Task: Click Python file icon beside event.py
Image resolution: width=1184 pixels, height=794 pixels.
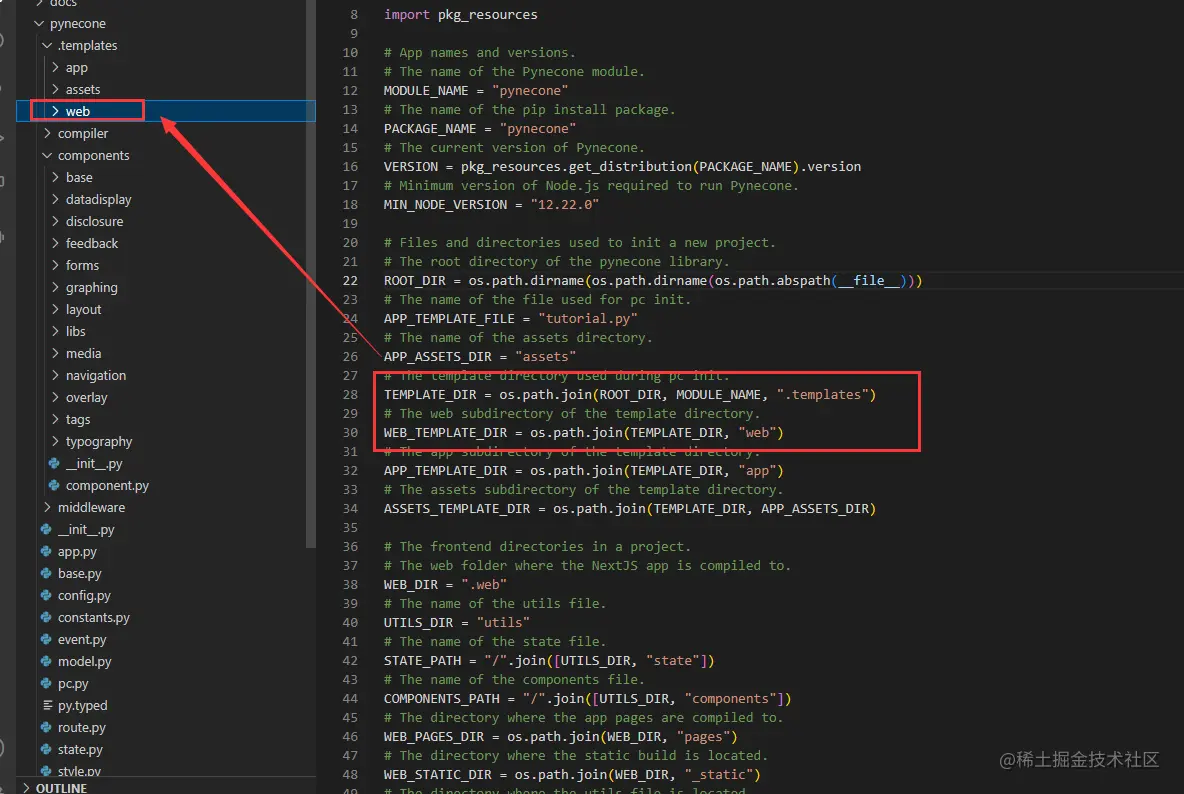Action: coord(47,639)
